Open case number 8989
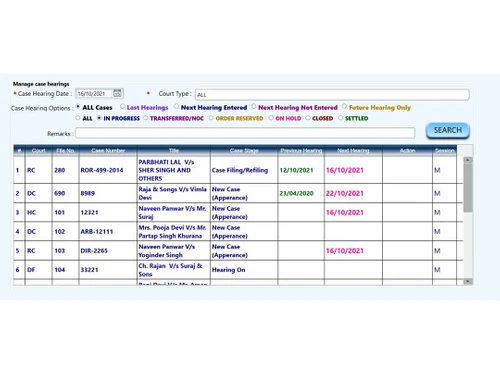Screen dimensions: 500x375 88,193
